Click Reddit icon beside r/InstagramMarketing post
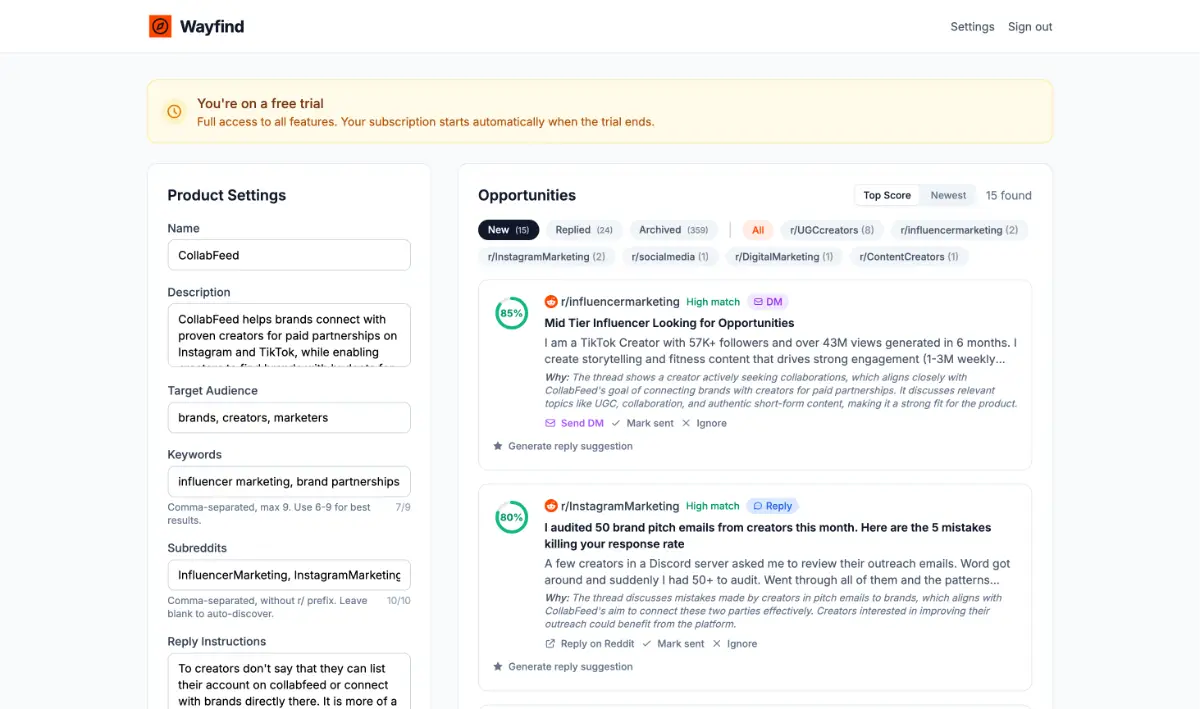1200x709 pixels. pos(551,506)
